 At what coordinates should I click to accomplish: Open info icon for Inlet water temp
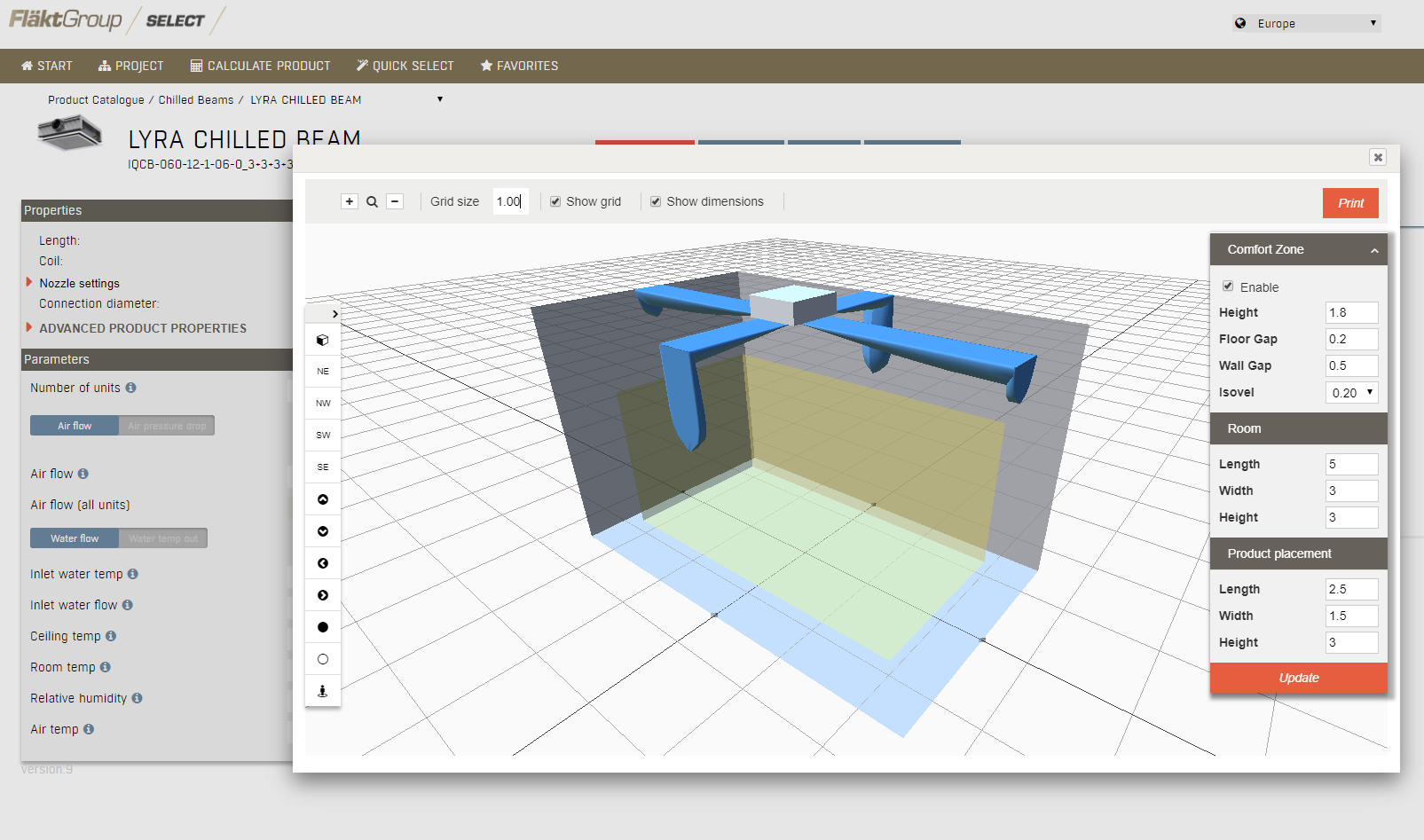133,574
